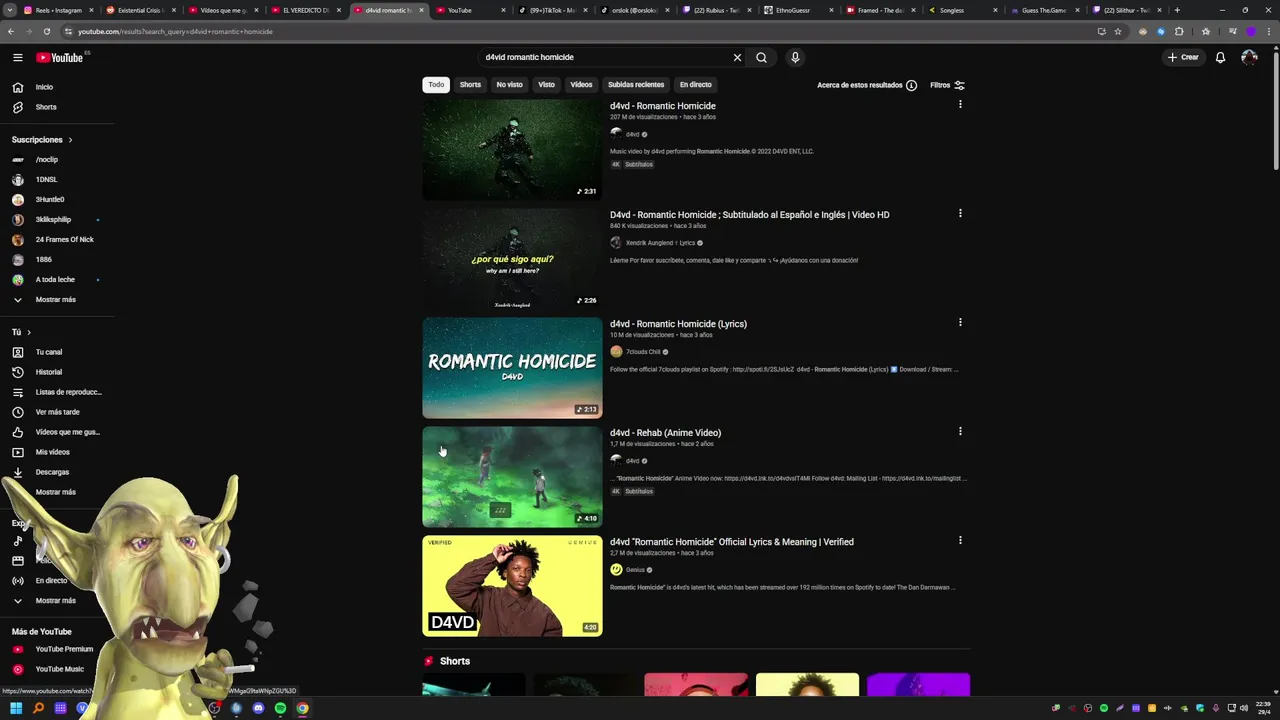Play d4vd - Romantic Homicide thumbnail

point(512,150)
